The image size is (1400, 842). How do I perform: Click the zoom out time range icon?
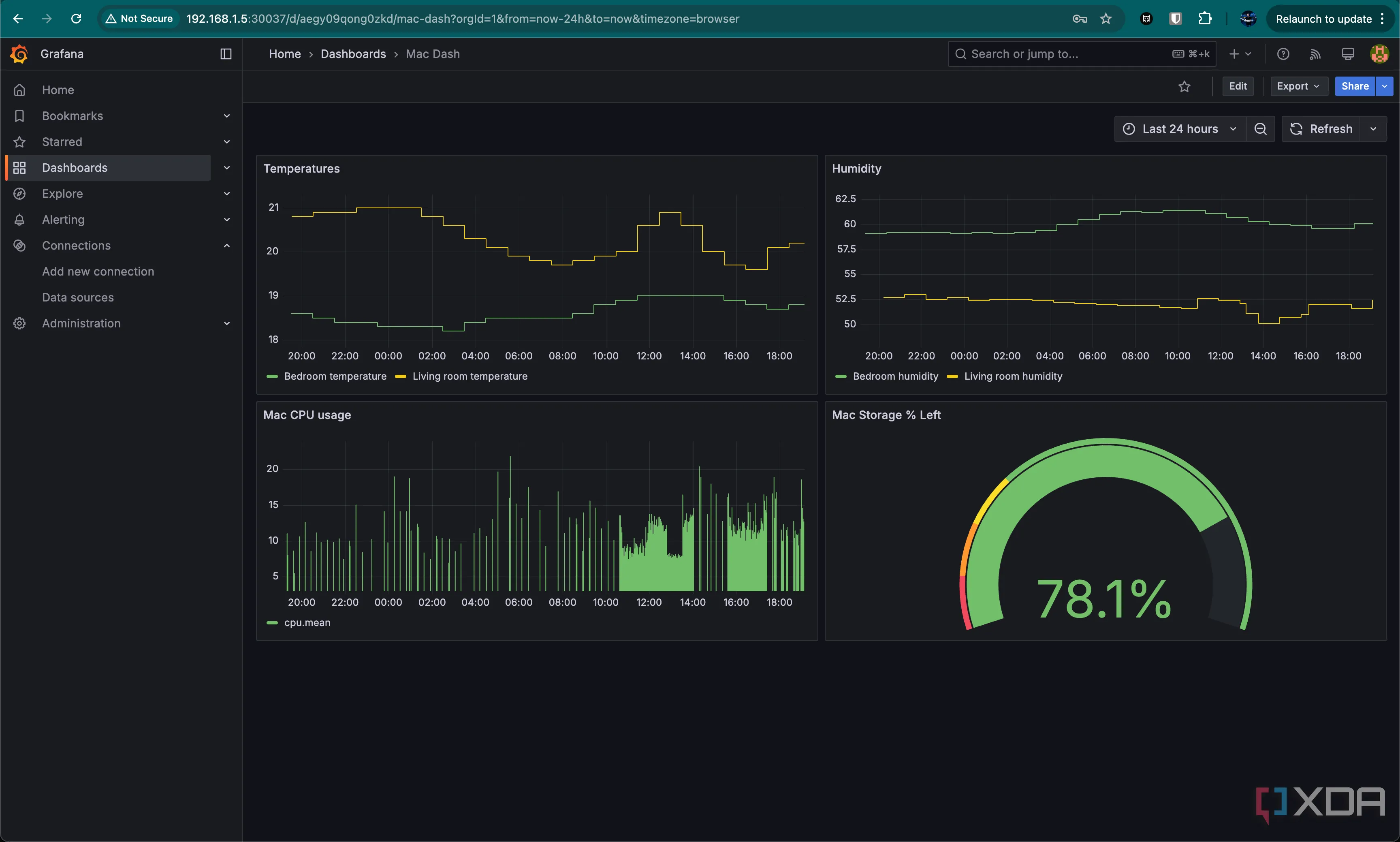pos(1260,129)
